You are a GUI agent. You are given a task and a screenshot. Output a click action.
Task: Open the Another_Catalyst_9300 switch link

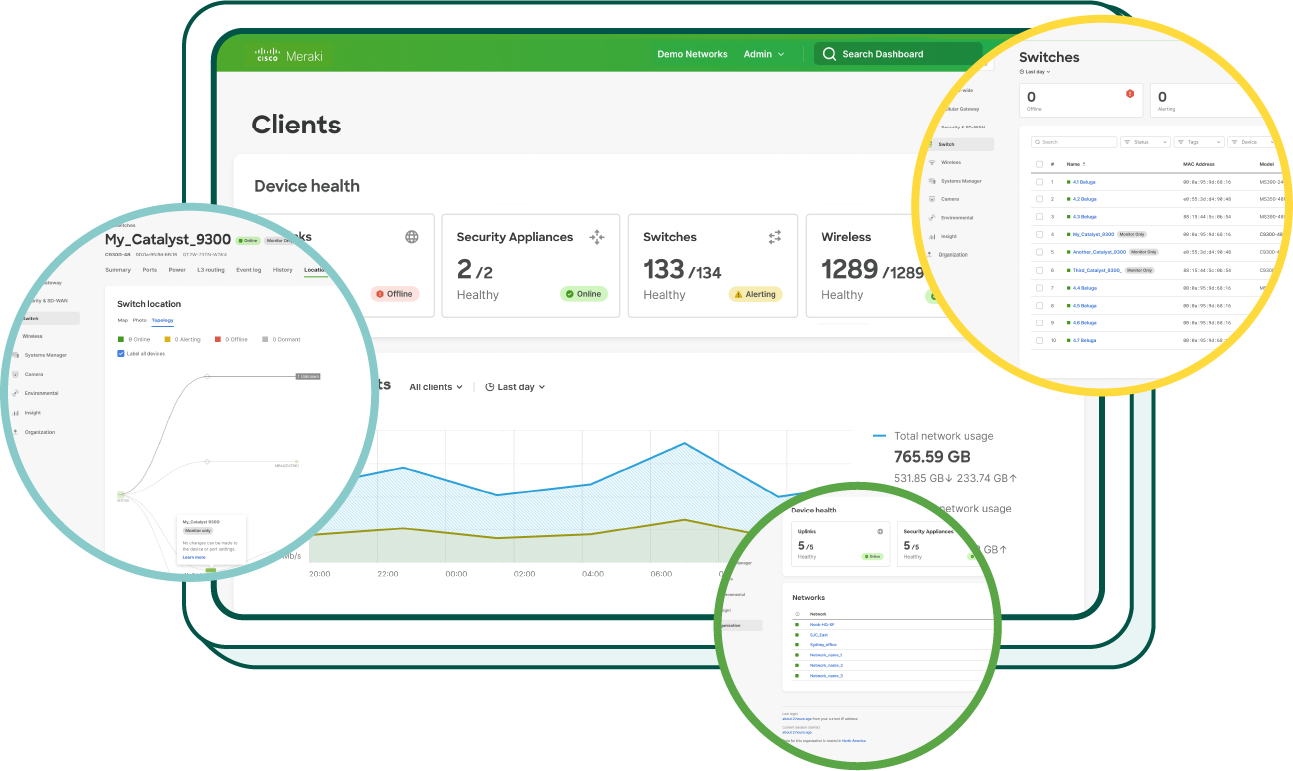pyautogui.click(x=1098, y=252)
